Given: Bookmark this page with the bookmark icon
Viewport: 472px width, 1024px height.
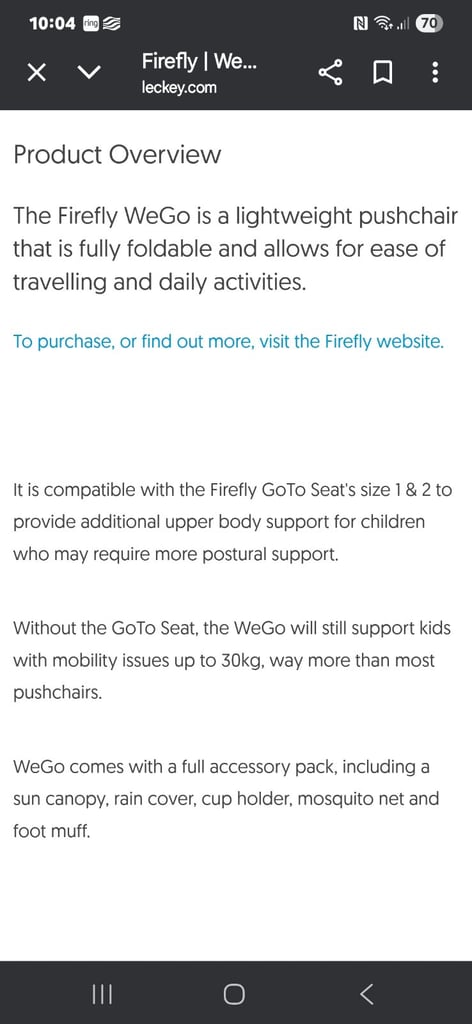Looking at the screenshot, I should (383, 73).
